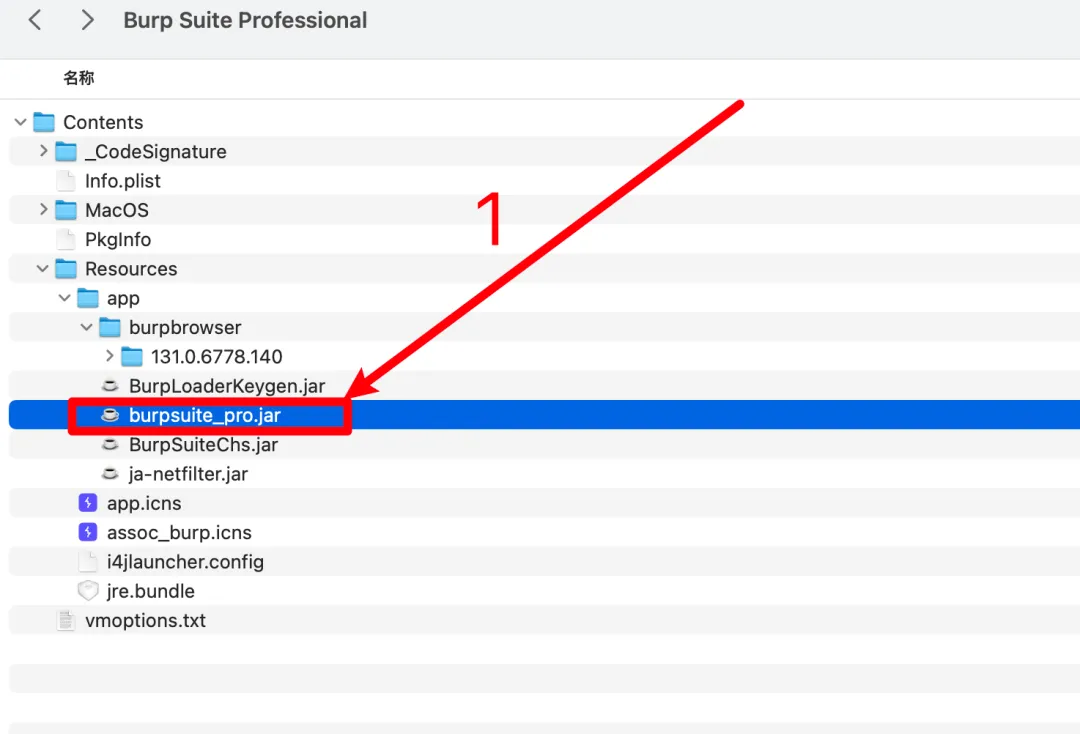Click the PkgInfo file icon

(66, 240)
